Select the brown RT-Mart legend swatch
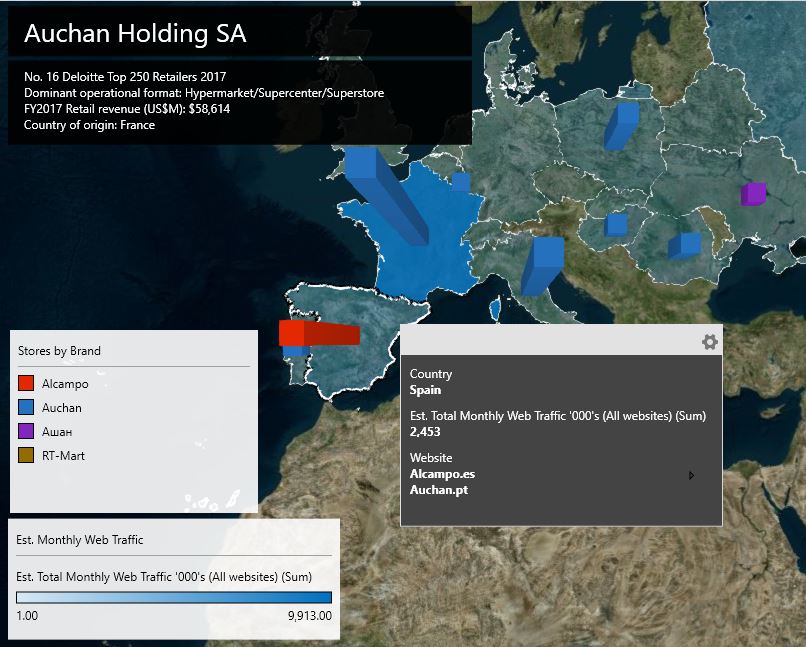This screenshot has width=806, height=647. click(x=26, y=455)
